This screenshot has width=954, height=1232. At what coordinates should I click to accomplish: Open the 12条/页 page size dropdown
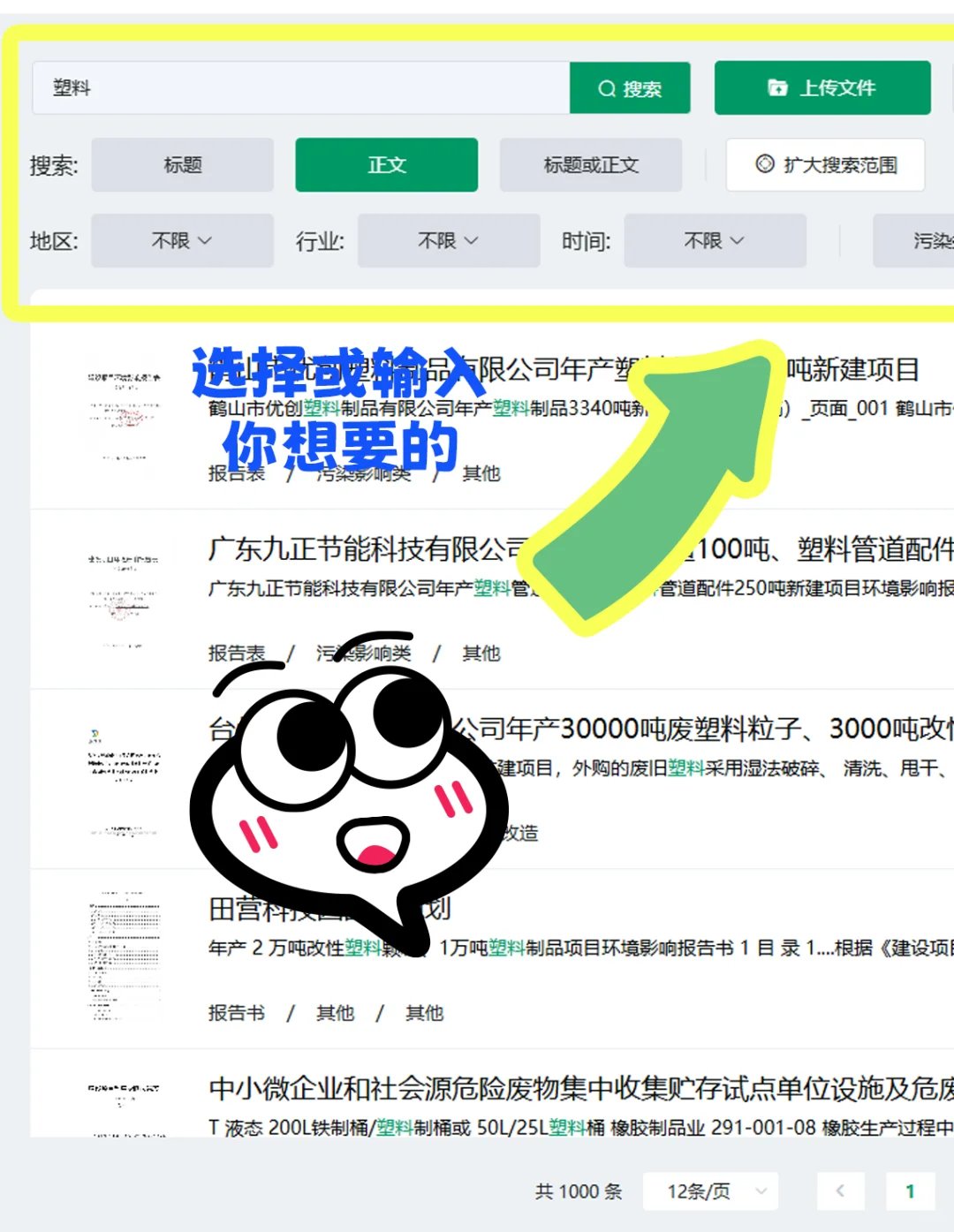[711, 1191]
